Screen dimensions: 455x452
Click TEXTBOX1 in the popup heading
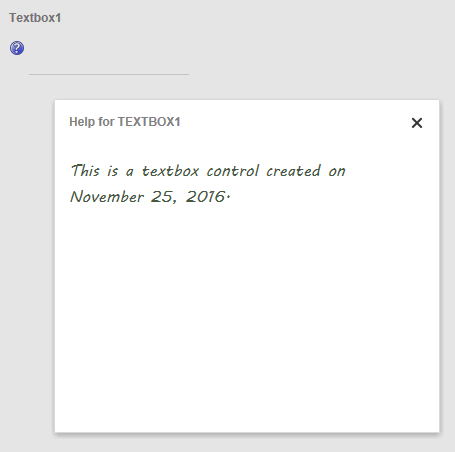149,122
